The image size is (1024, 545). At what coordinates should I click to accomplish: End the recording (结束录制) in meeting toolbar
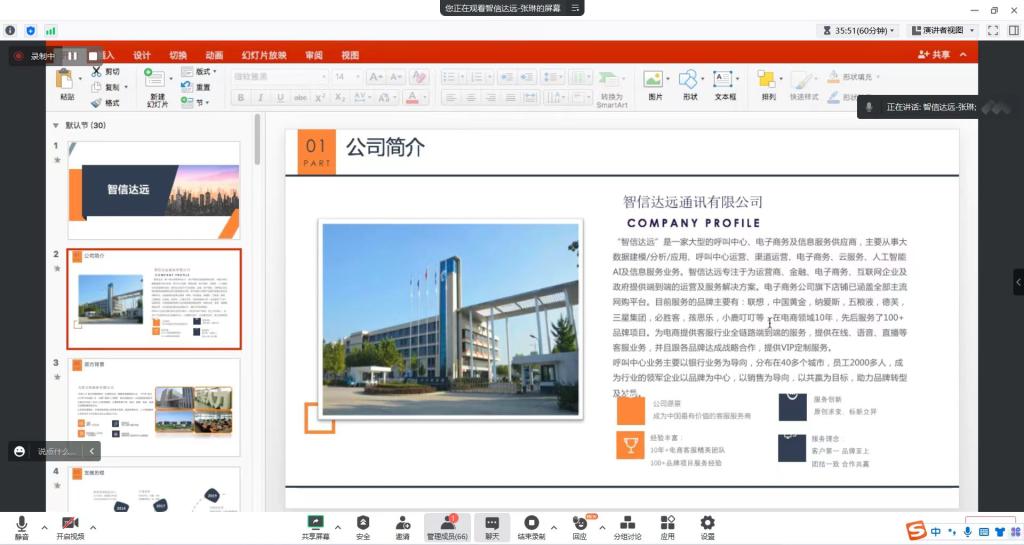point(532,527)
